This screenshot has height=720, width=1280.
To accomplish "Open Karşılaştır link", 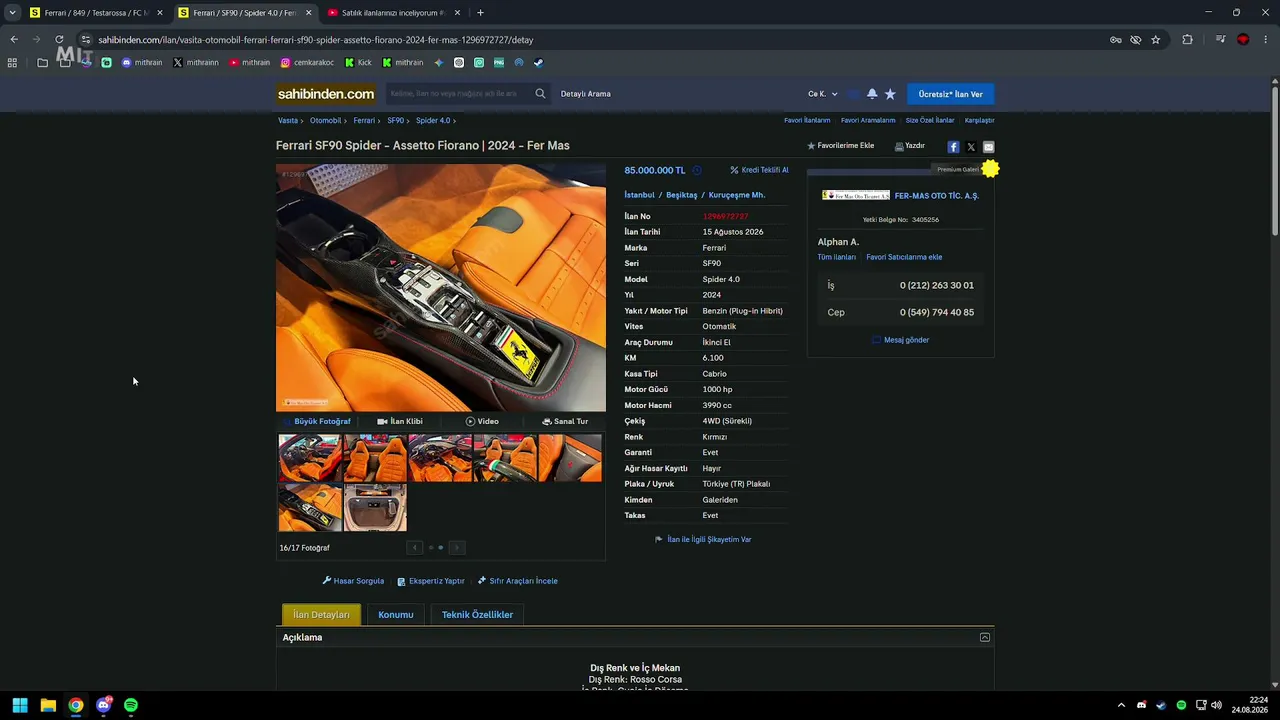I will [x=980, y=121].
